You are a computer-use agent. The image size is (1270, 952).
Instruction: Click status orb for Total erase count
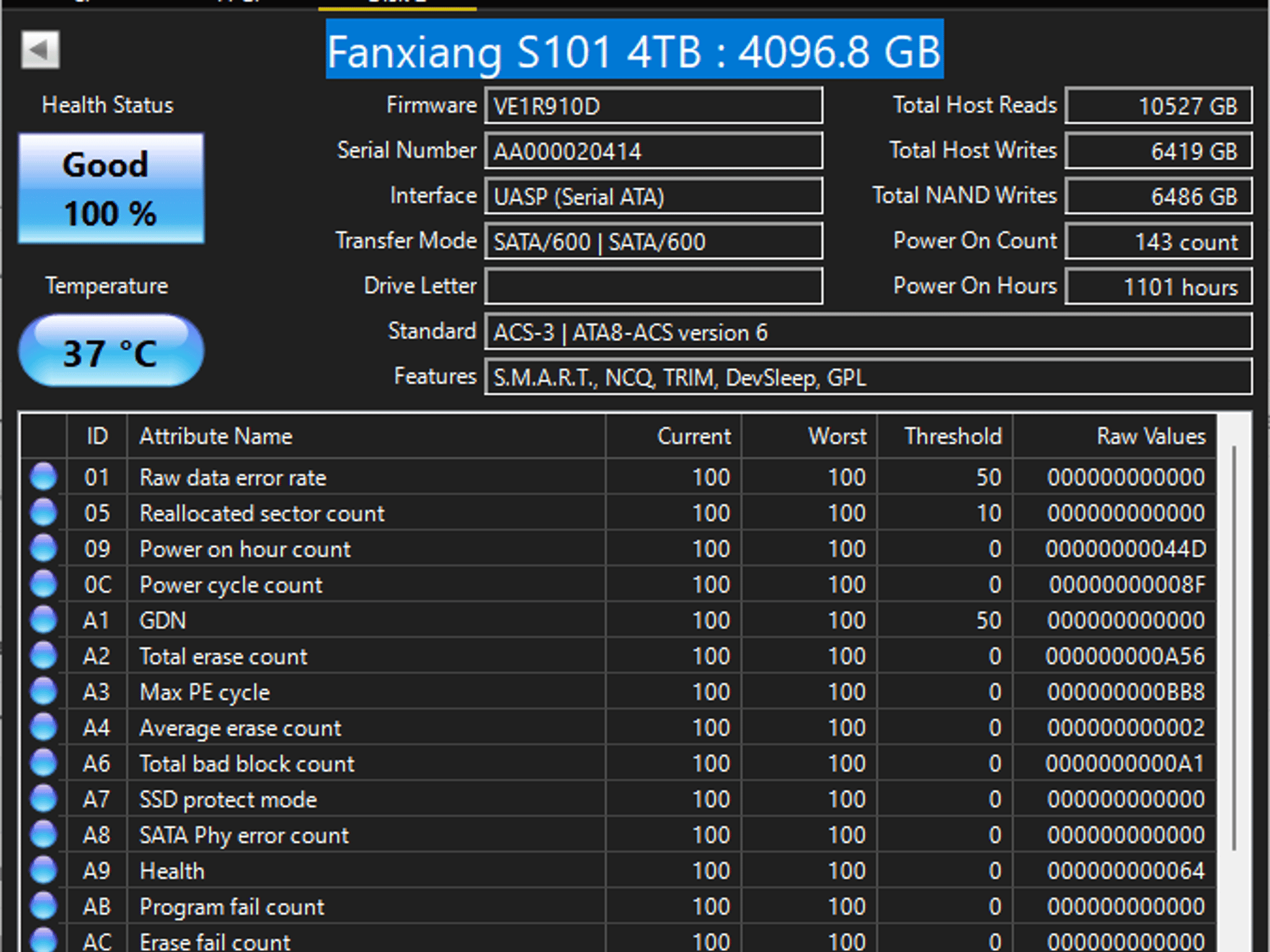click(x=43, y=656)
